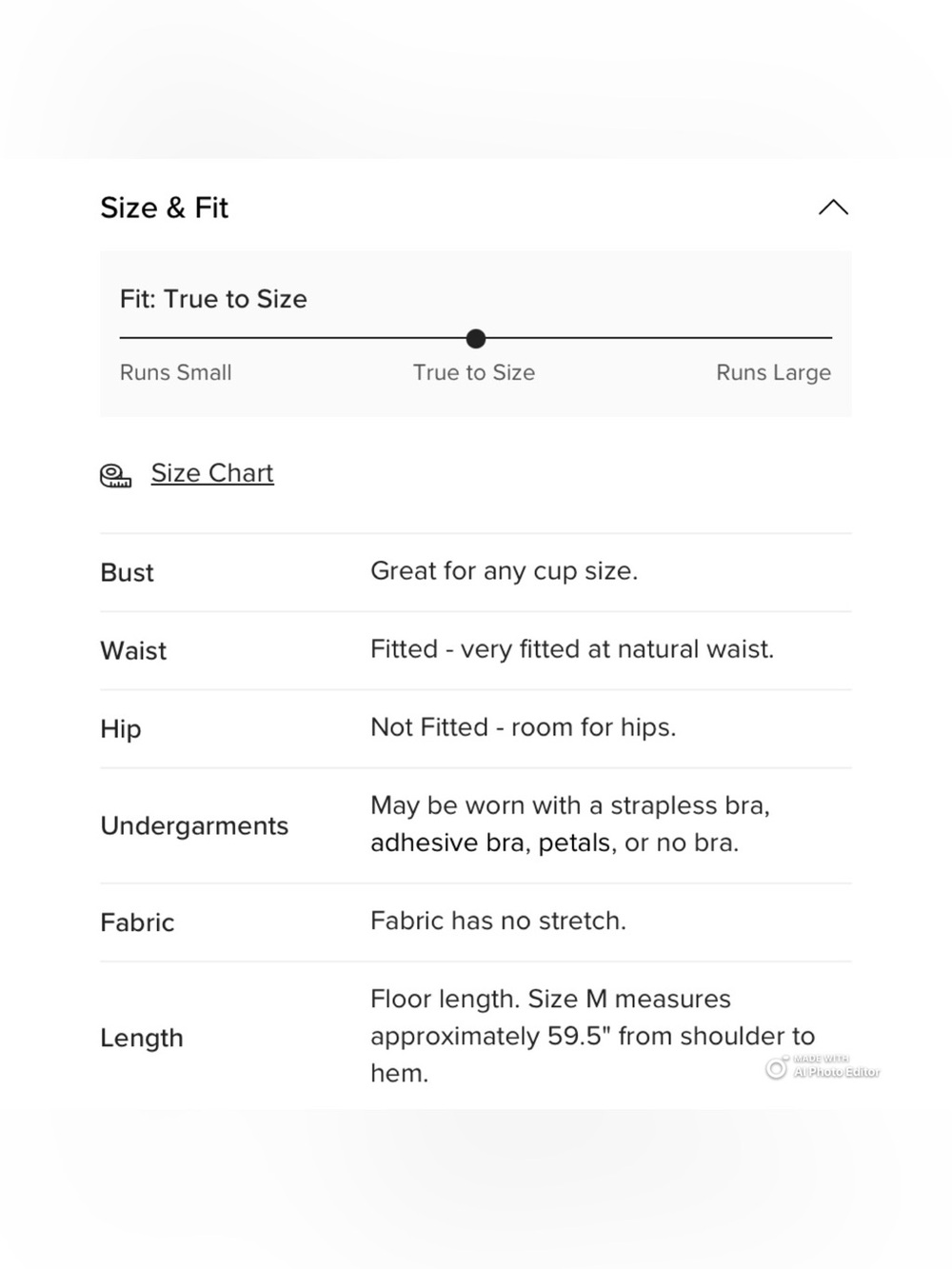This screenshot has height=1269, width=952.
Task: Select the Waist row label
Action: click(133, 650)
